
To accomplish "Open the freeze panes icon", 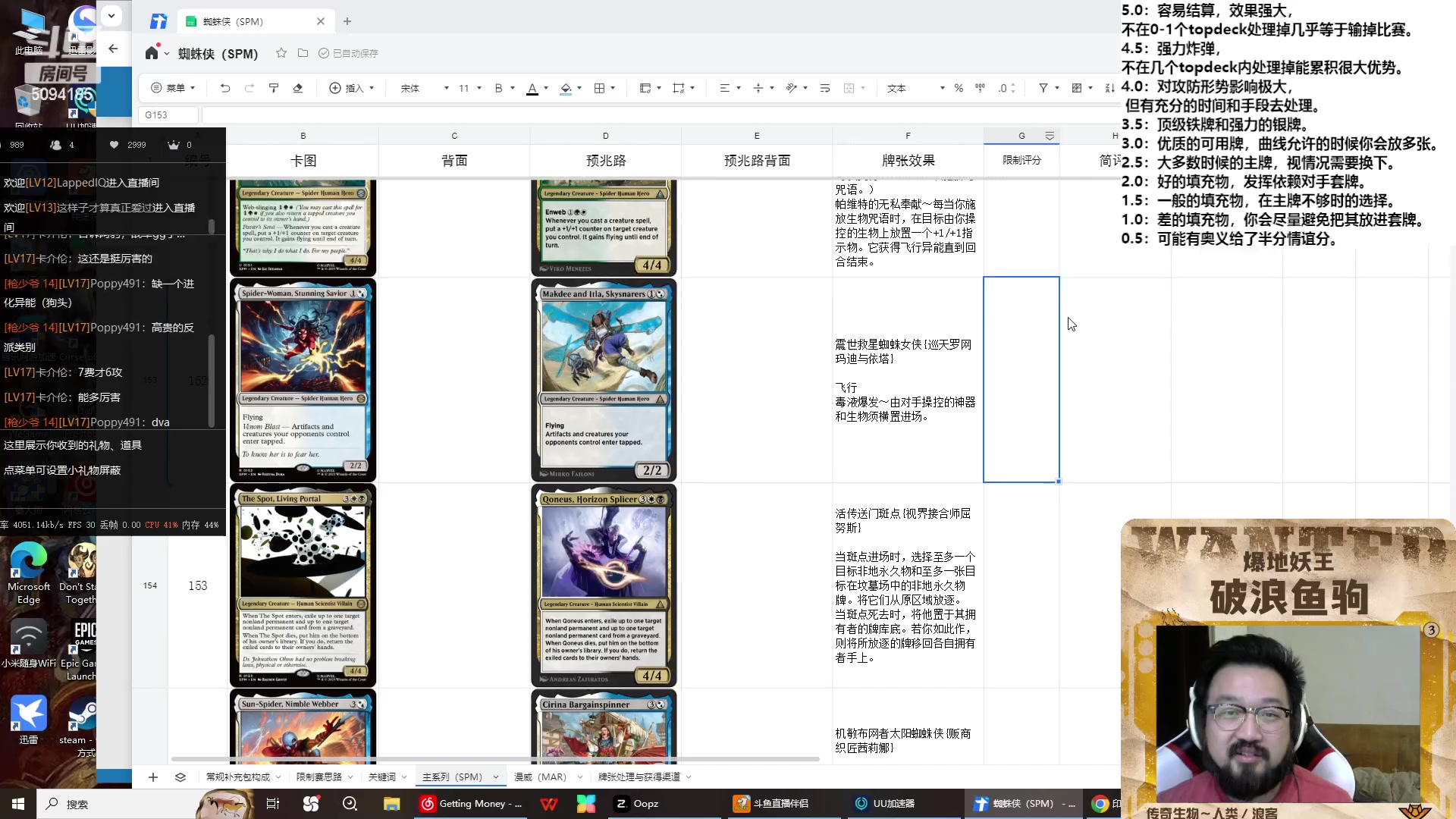I will [645, 88].
